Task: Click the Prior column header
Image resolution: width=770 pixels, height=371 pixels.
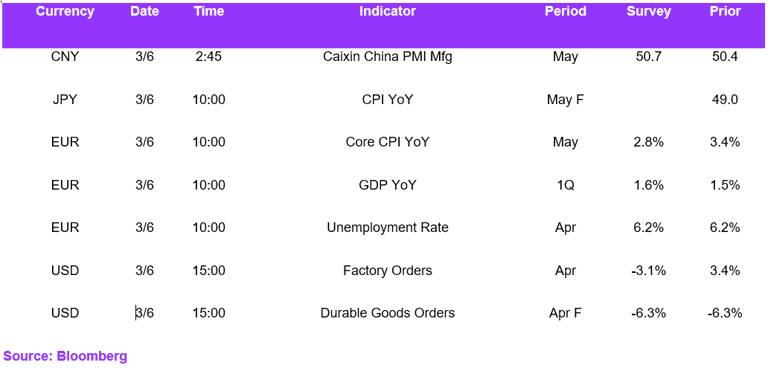Action: [725, 11]
